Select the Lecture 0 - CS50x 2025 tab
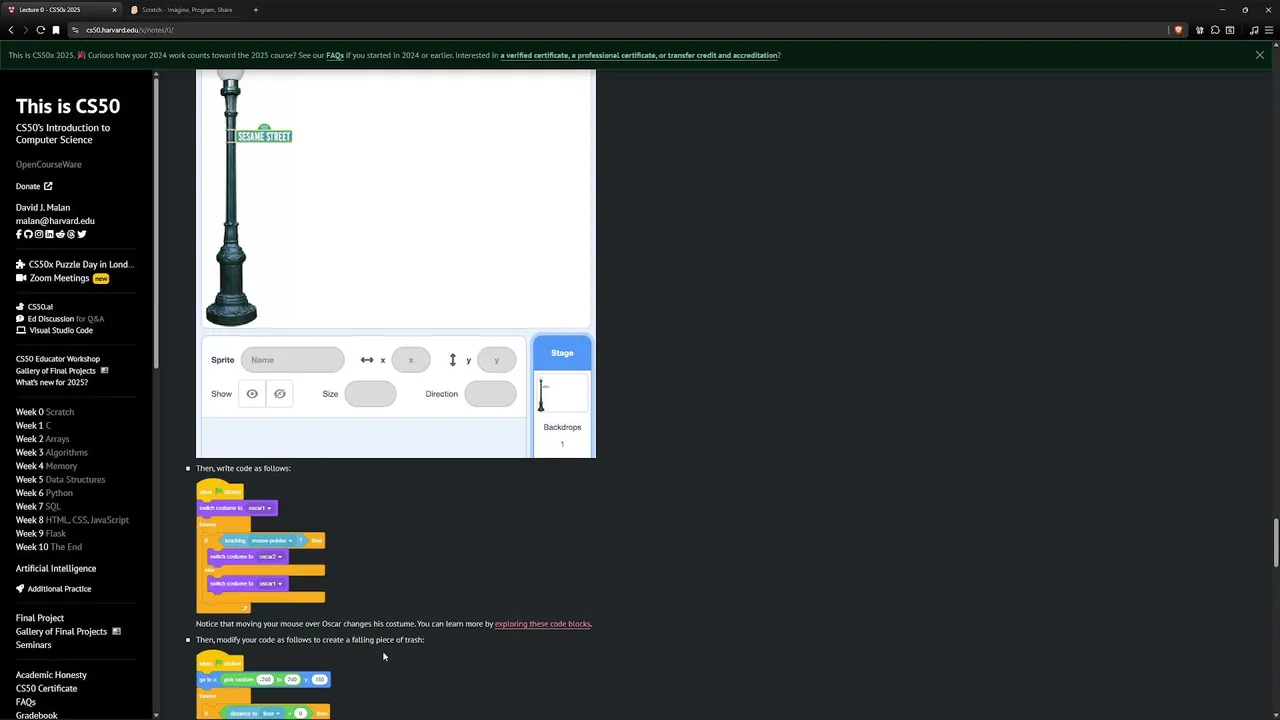This screenshot has height=720, width=1280. pos(61,10)
